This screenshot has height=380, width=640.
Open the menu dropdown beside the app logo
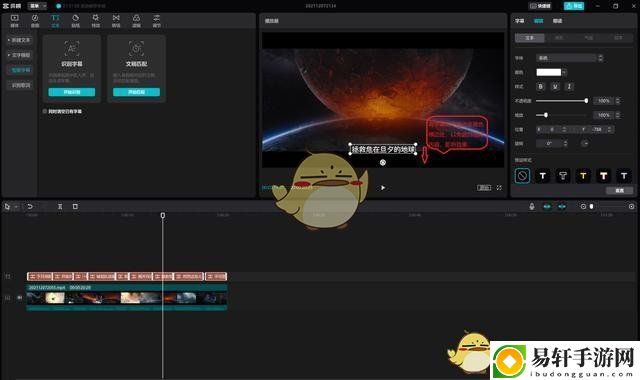point(38,6)
